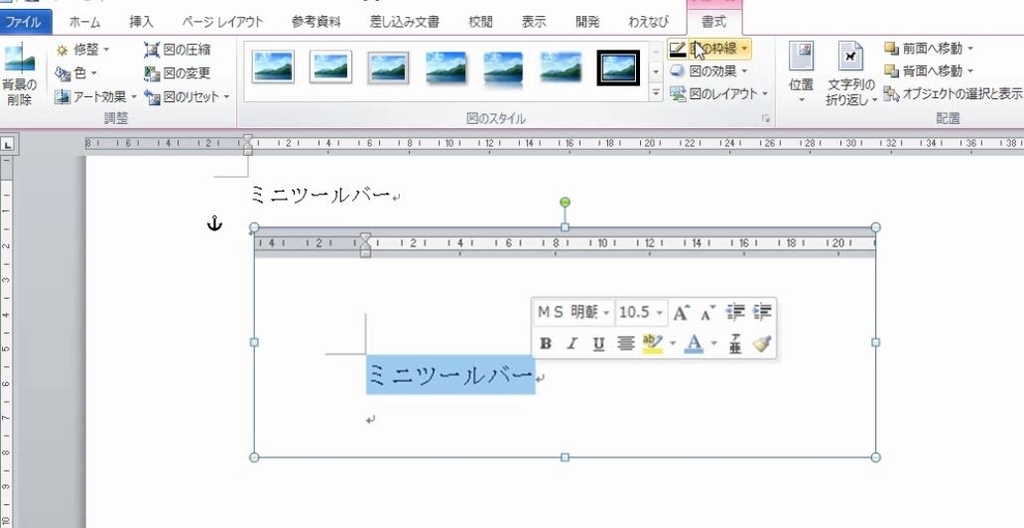Image resolution: width=1024 pixels, height=528 pixels.
Task: Click the left-middle sizing handle of the picture
Action: (x=254, y=342)
